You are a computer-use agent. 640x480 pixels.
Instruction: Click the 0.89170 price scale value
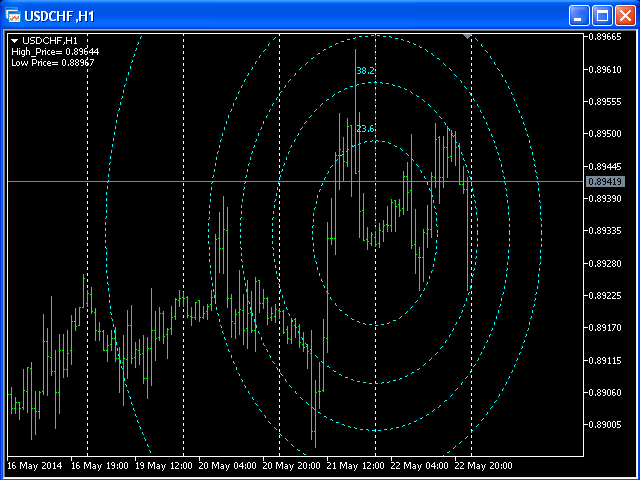[605, 327]
